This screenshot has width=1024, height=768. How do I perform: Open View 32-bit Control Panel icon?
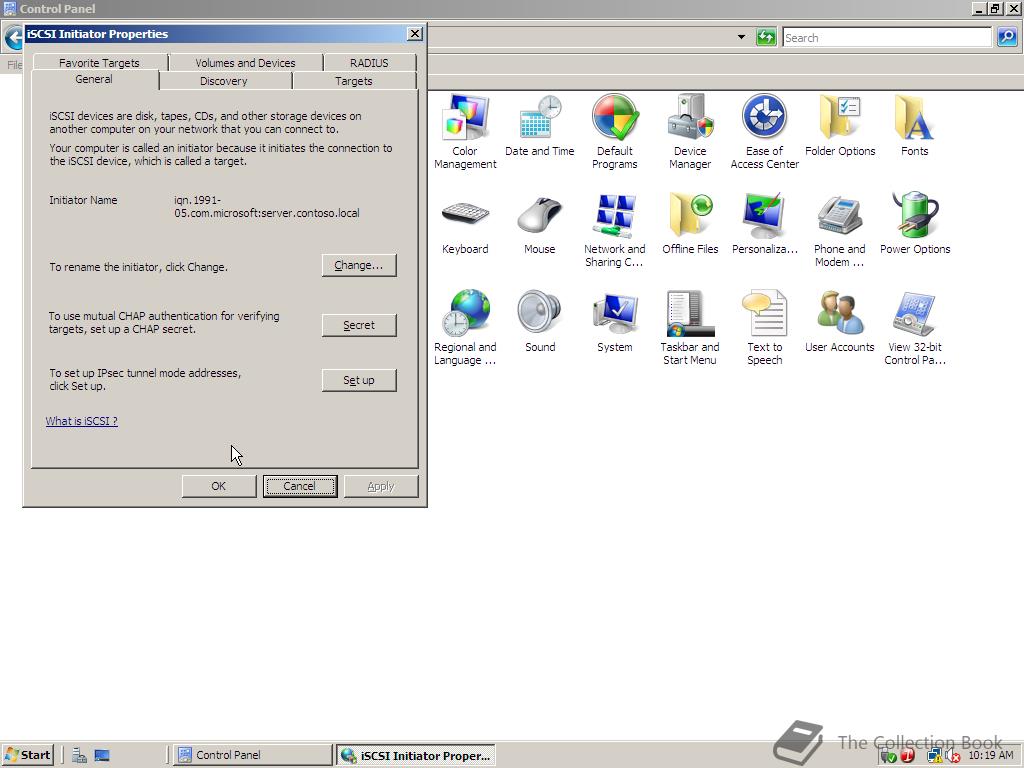click(914, 327)
